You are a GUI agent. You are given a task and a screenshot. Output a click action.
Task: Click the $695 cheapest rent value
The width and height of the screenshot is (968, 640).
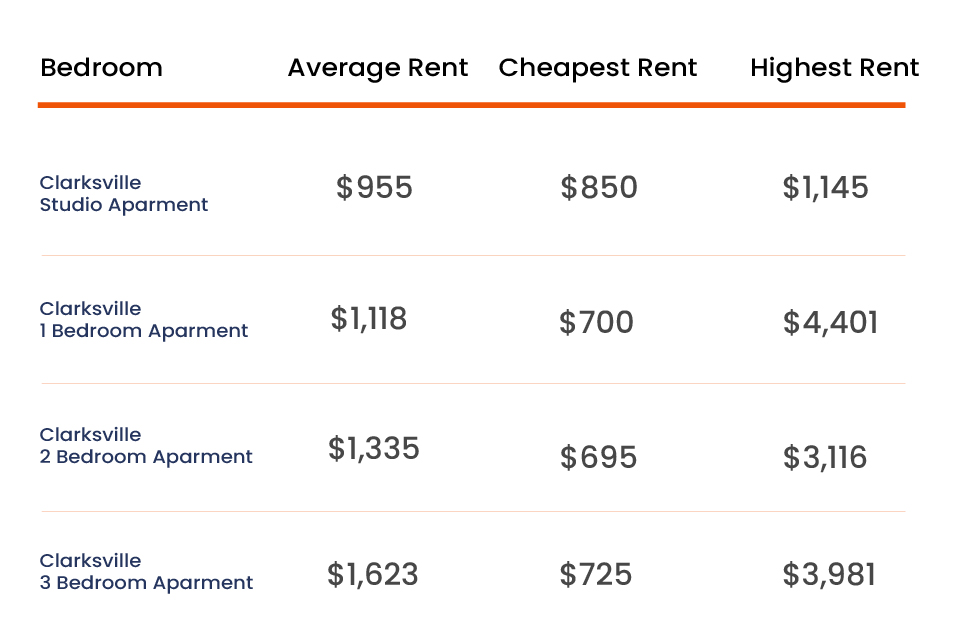pyautogui.click(x=598, y=457)
